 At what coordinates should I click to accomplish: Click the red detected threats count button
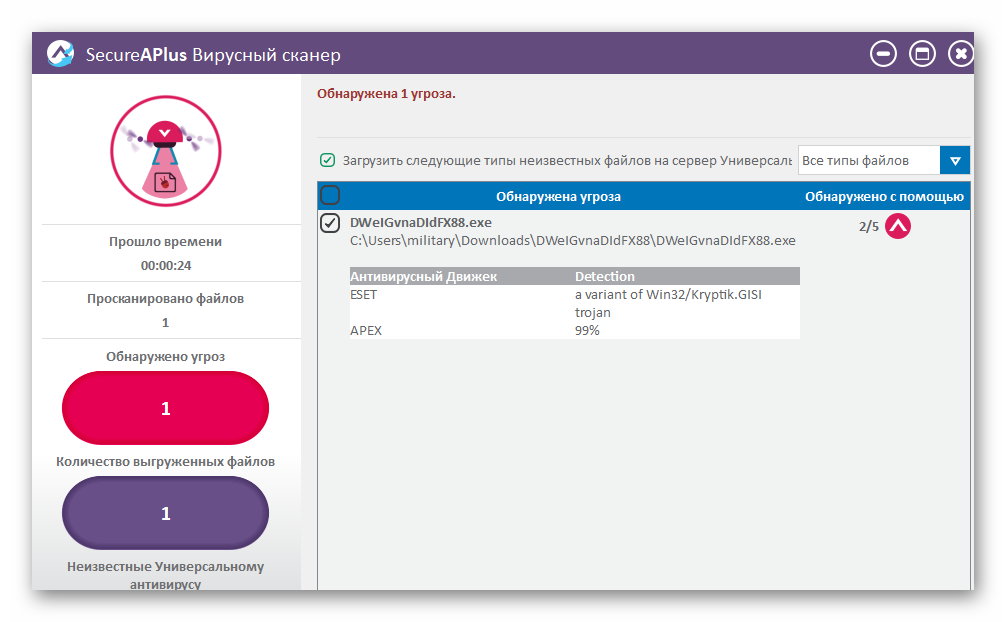point(166,408)
